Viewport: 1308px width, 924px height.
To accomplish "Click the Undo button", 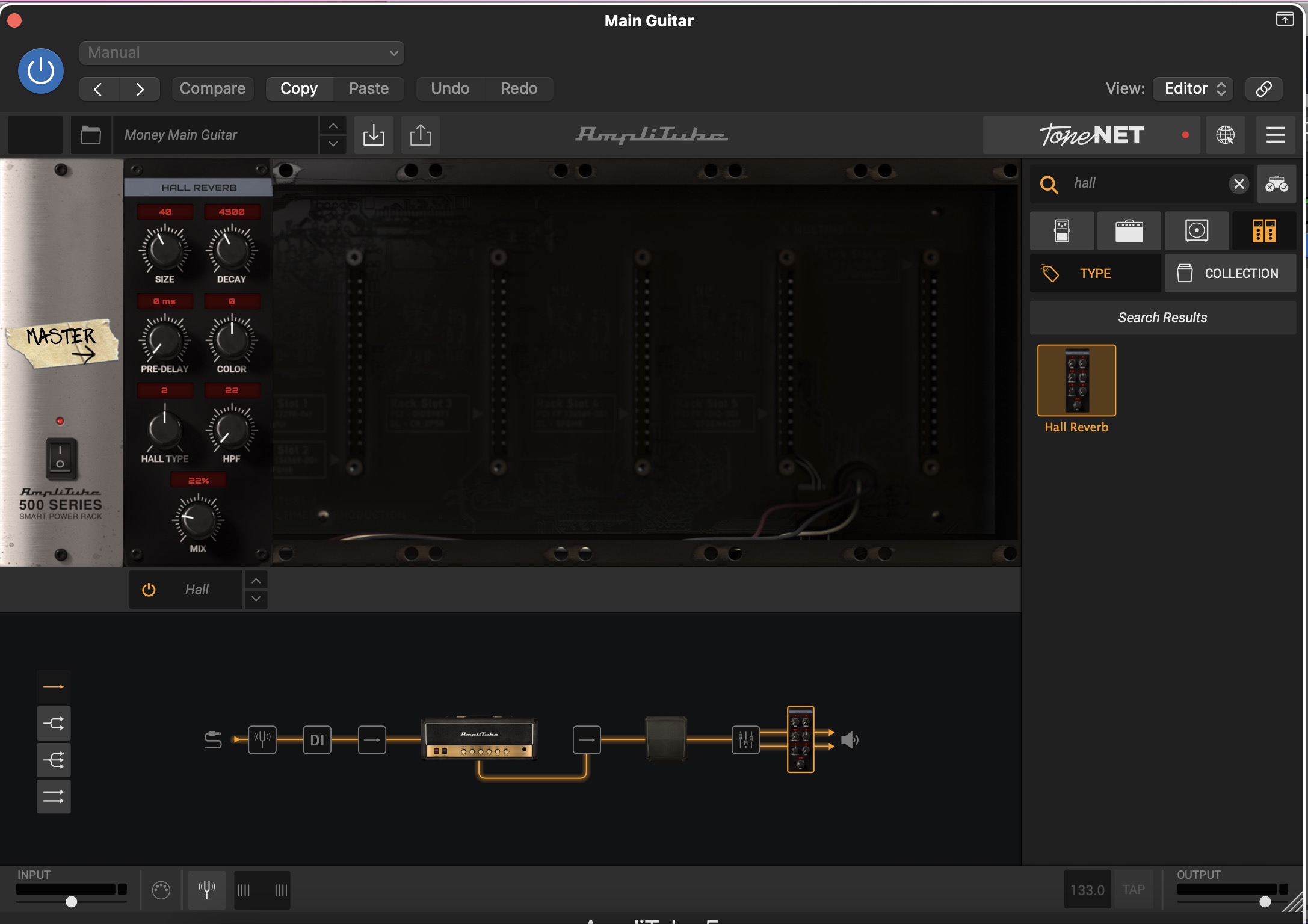I will (x=450, y=88).
